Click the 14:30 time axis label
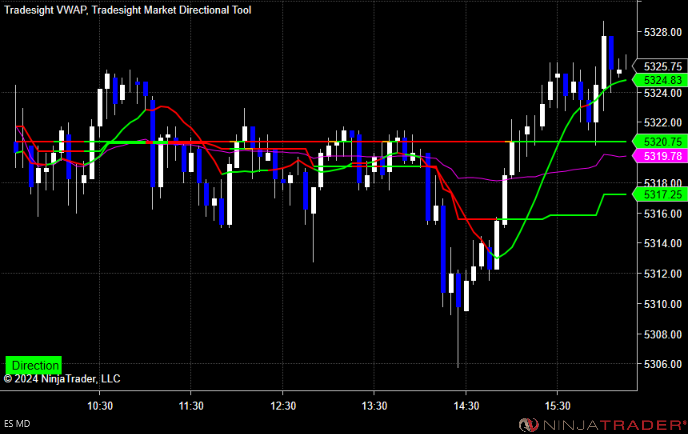688x434 pixels. 466,406
